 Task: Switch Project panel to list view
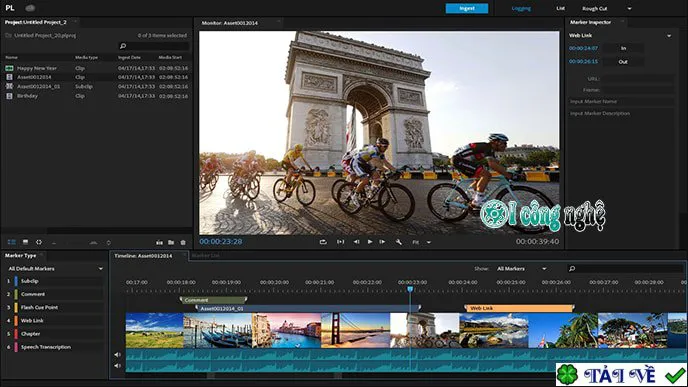12,242
